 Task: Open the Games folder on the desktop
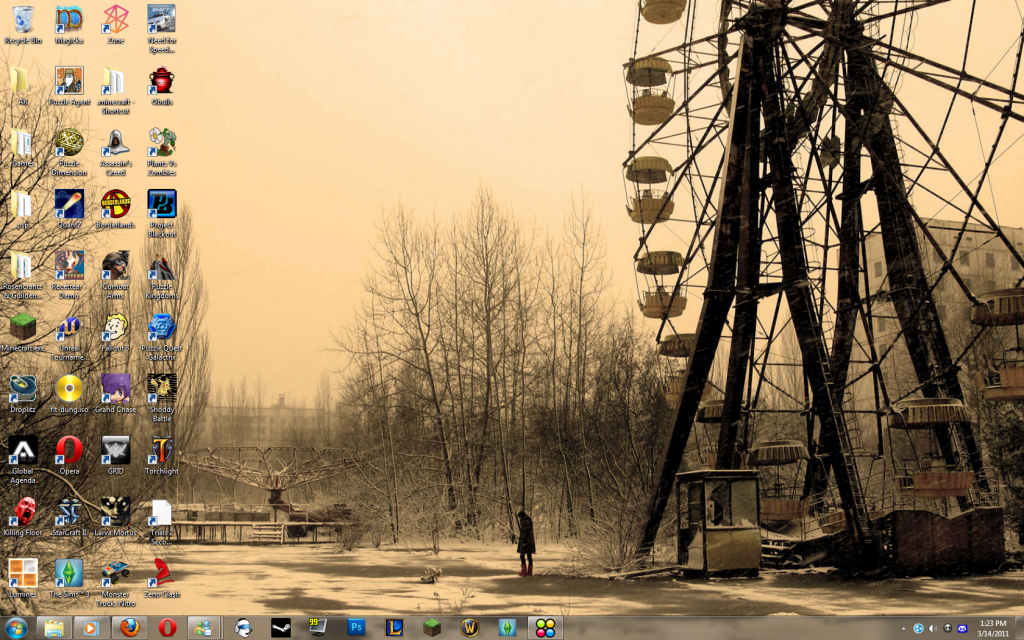pos(22,143)
